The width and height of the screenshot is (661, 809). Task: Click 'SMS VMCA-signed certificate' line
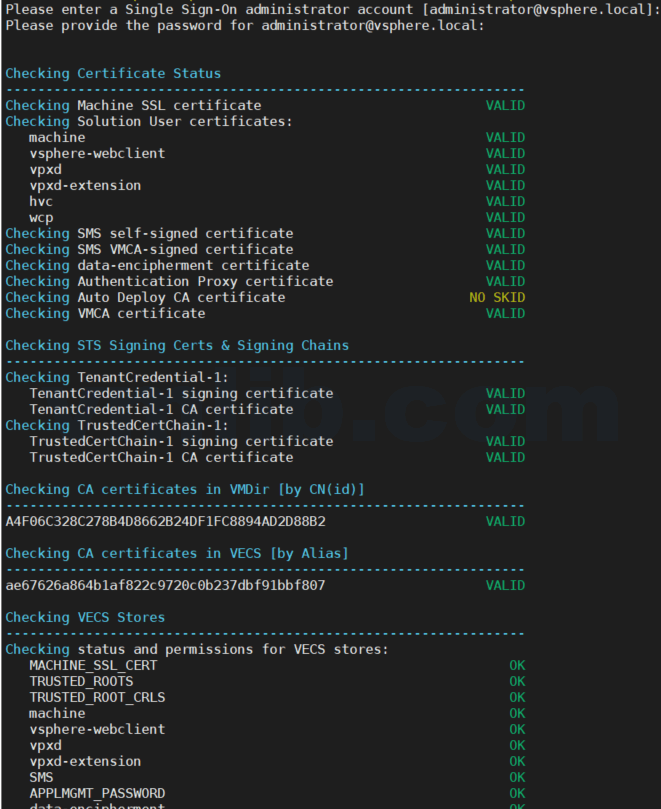(x=185, y=249)
